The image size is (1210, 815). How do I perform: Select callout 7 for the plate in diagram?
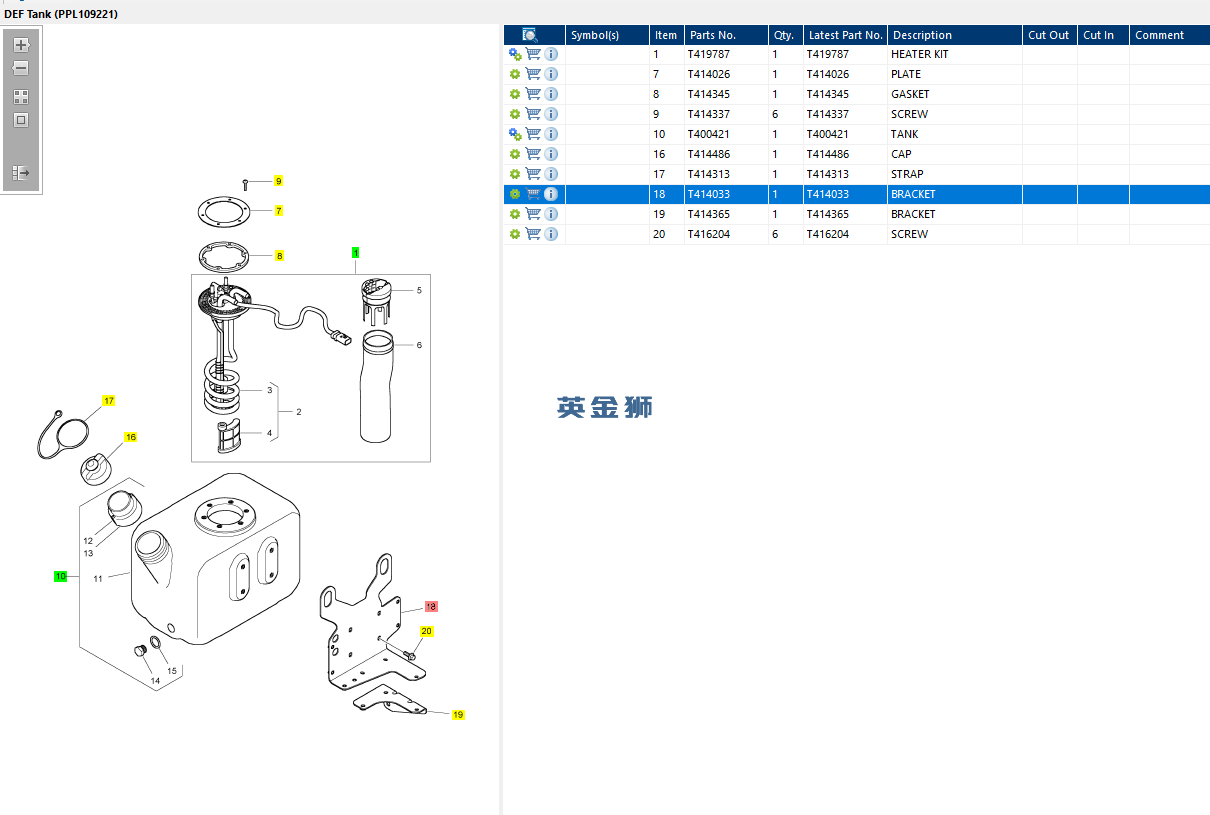pos(279,211)
